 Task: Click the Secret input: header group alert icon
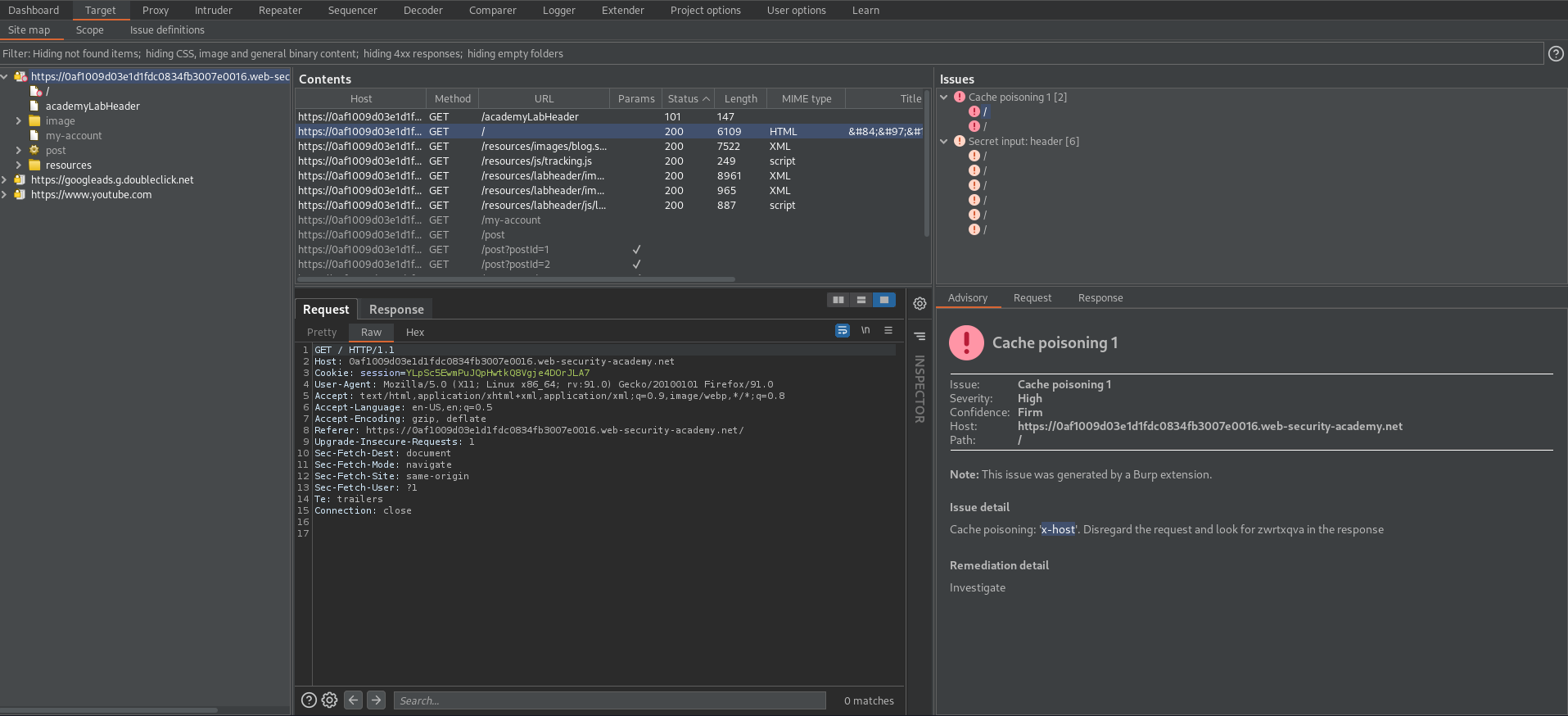click(x=960, y=142)
